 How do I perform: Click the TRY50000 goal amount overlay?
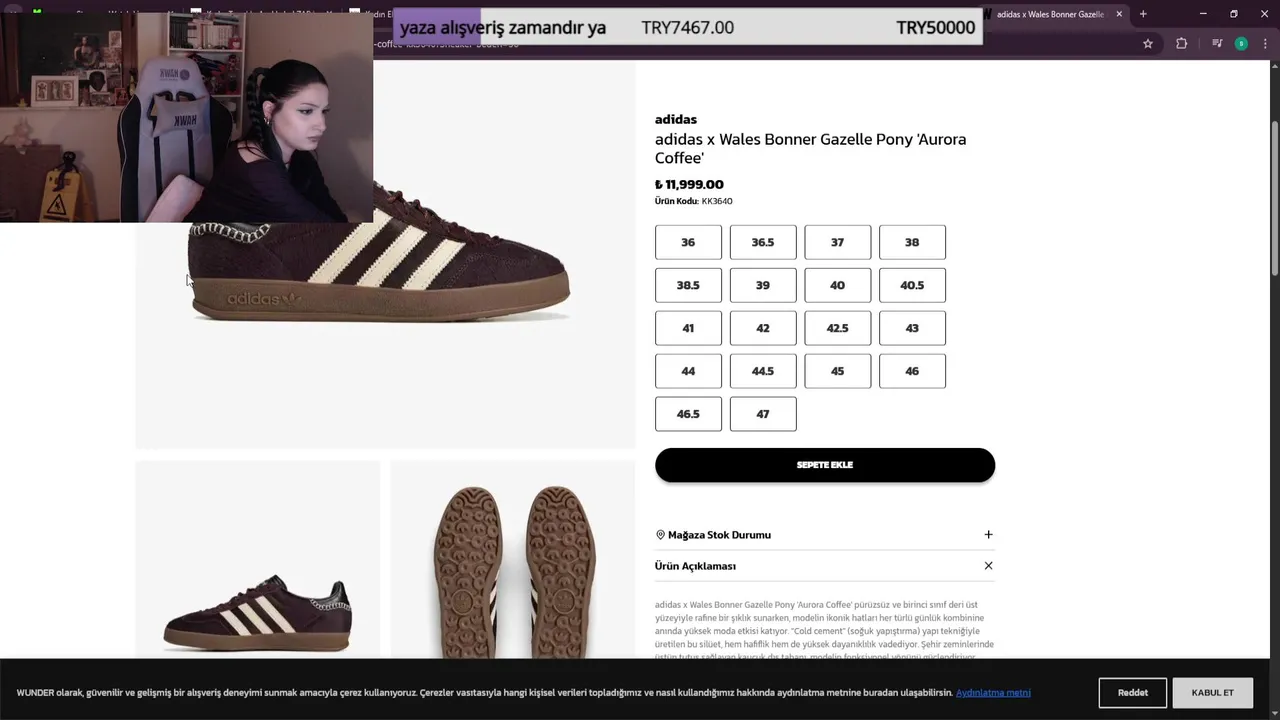[936, 28]
